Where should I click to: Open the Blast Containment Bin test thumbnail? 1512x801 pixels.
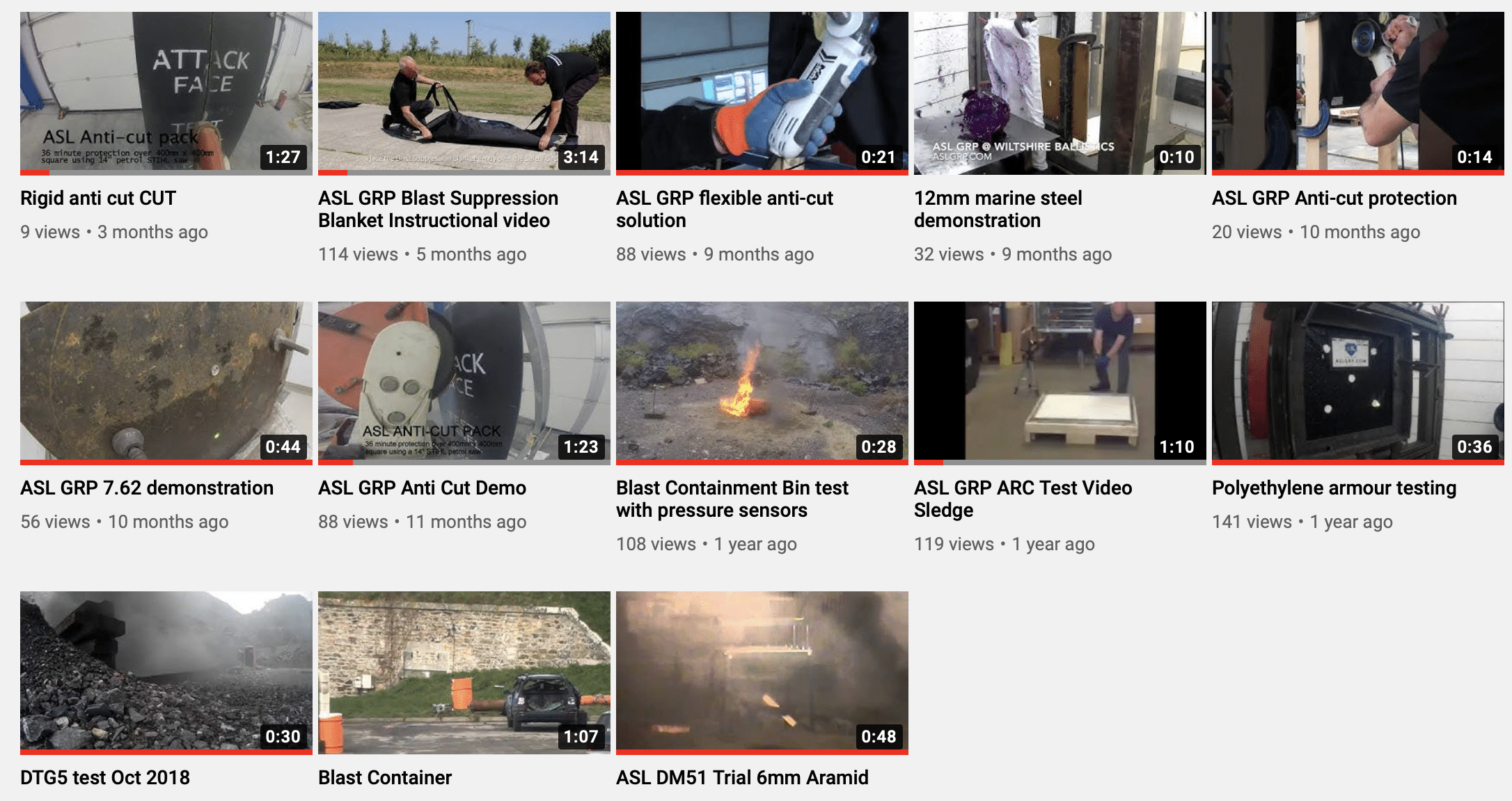(x=762, y=383)
